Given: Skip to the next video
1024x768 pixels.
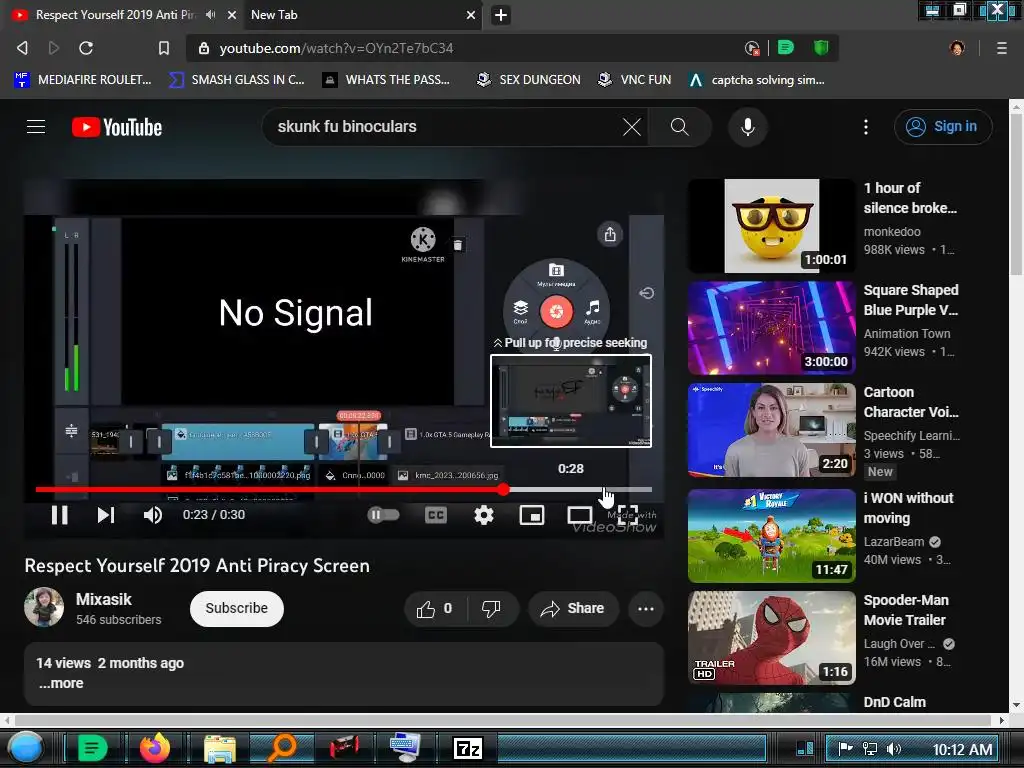Looking at the screenshot, I should (x=106, y=515).
